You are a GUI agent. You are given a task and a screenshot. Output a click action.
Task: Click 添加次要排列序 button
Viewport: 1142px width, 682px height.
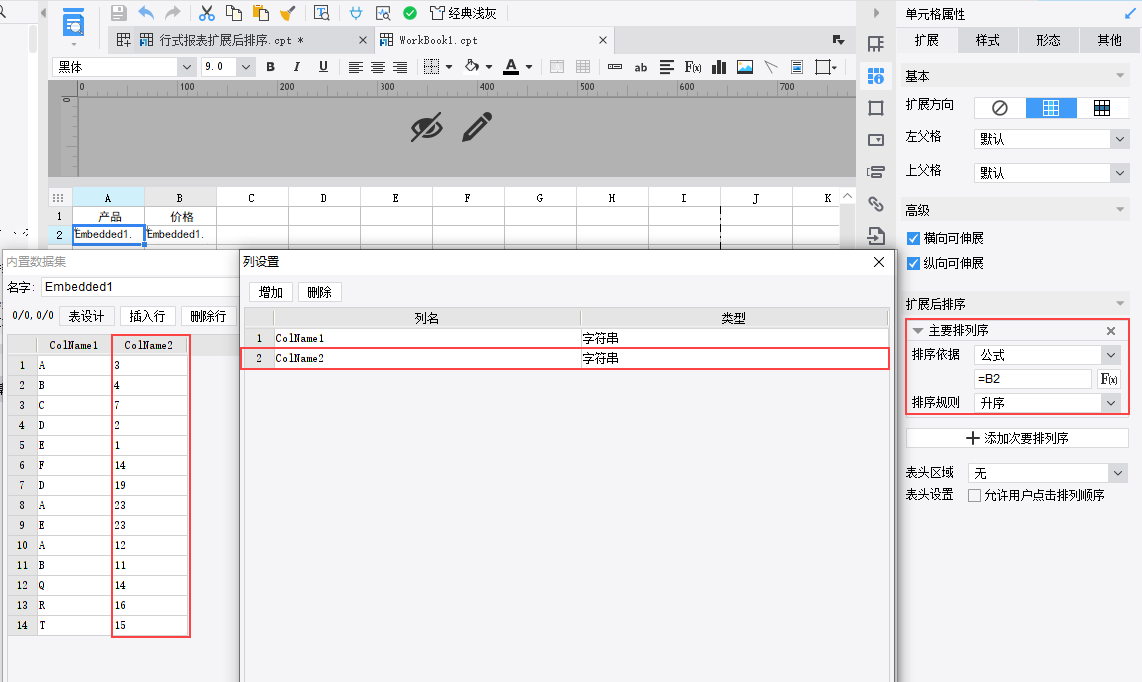[x=1017, y=438]
